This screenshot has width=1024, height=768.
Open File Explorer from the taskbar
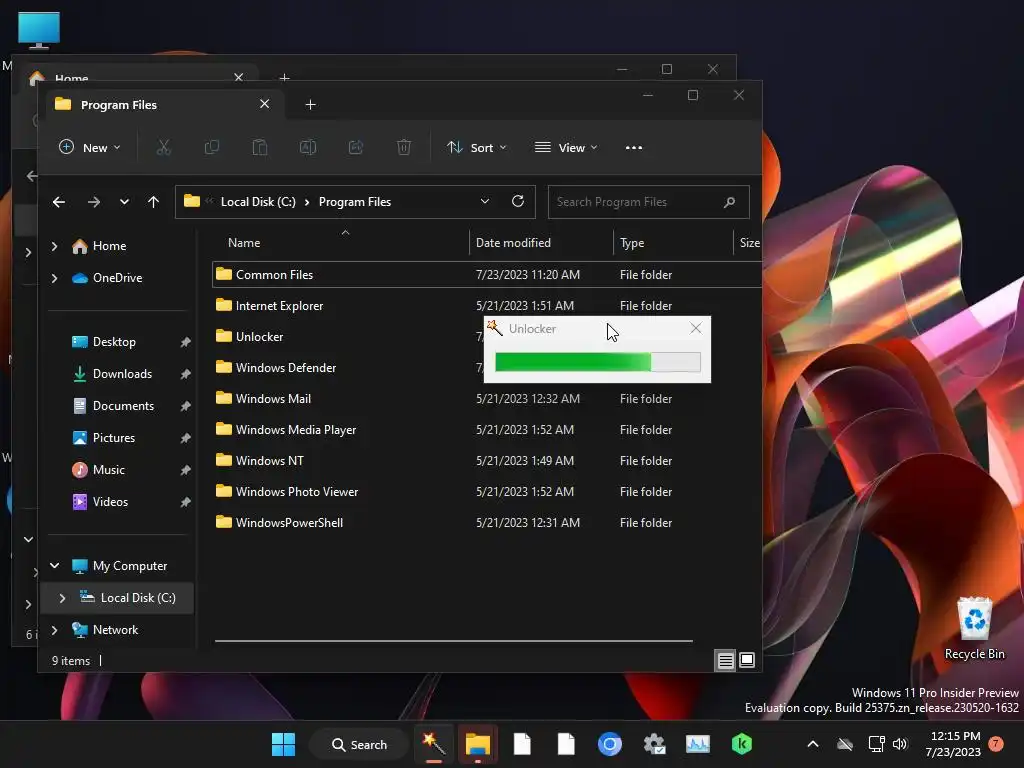477,744
